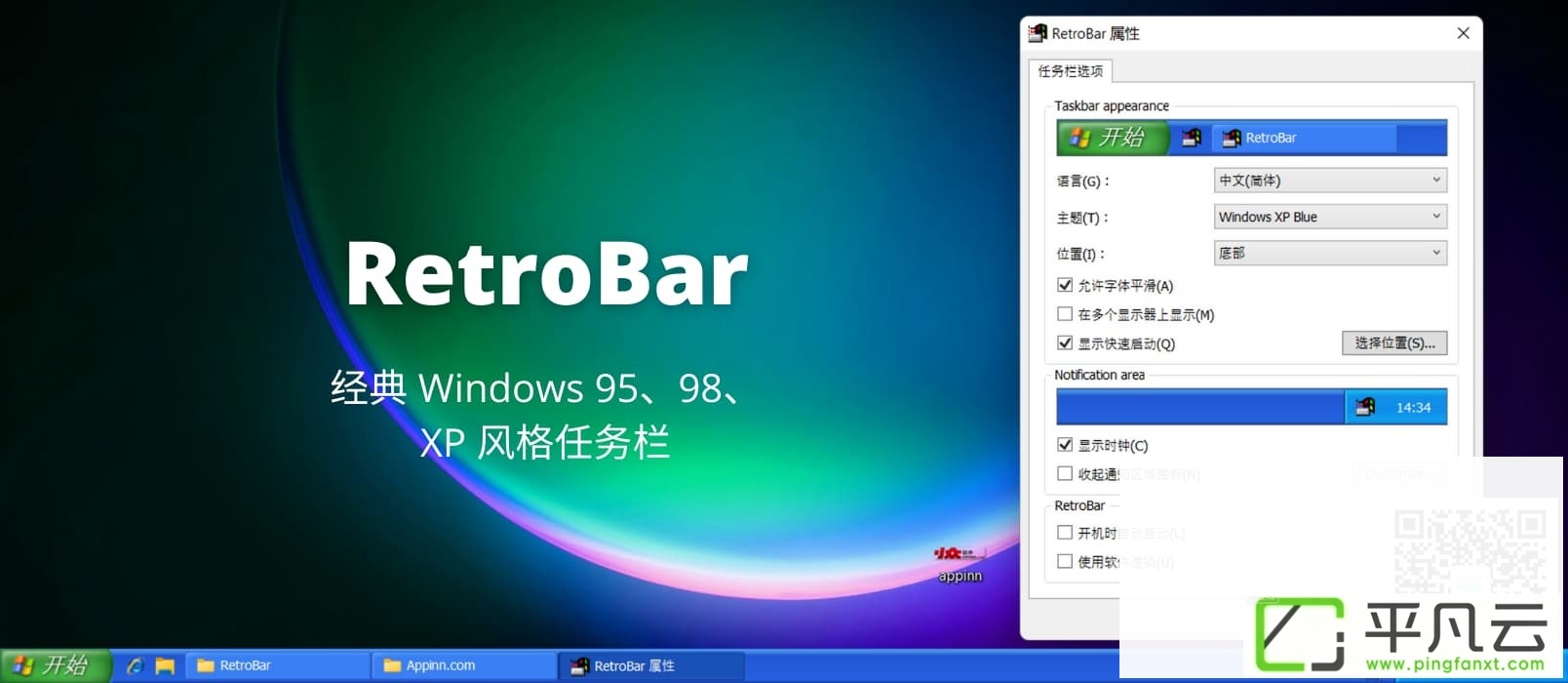Toggle 允许字体平滑 checkbox
Viewport: 1568px width, 683px height.
point(1065,286)
